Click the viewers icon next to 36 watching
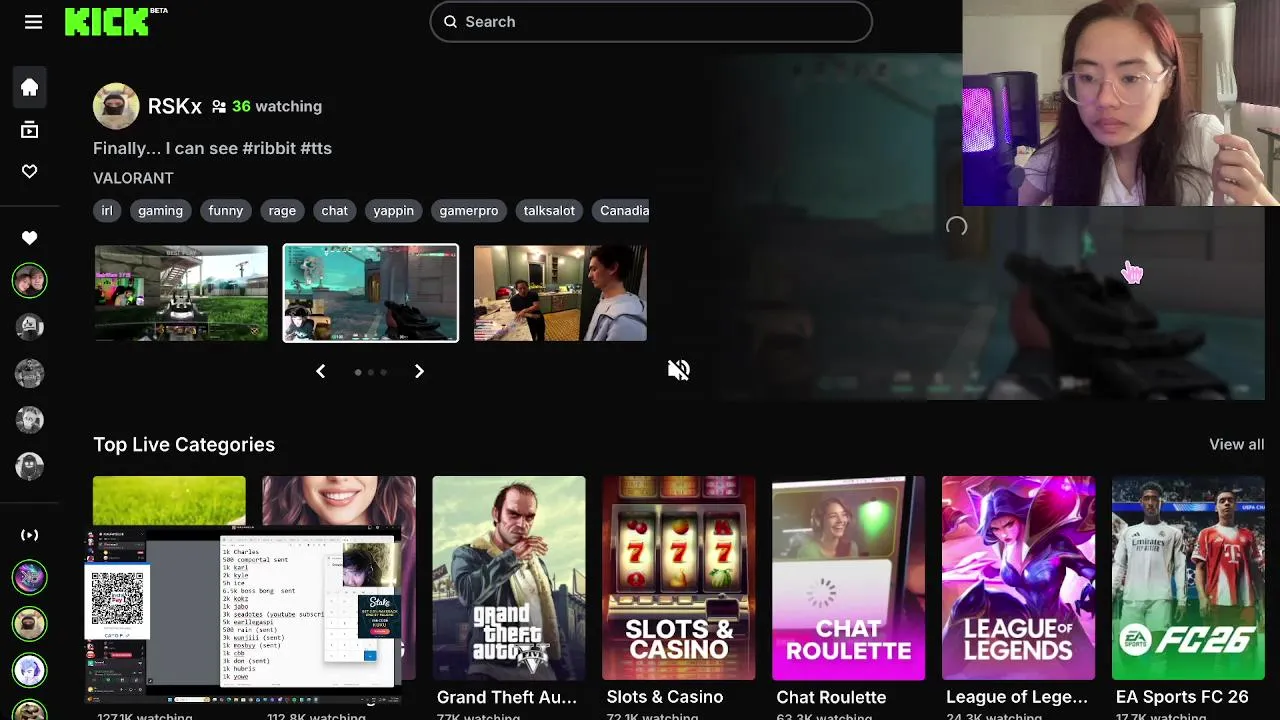The height and width of the screenshot is (720, 1280). 219,106
